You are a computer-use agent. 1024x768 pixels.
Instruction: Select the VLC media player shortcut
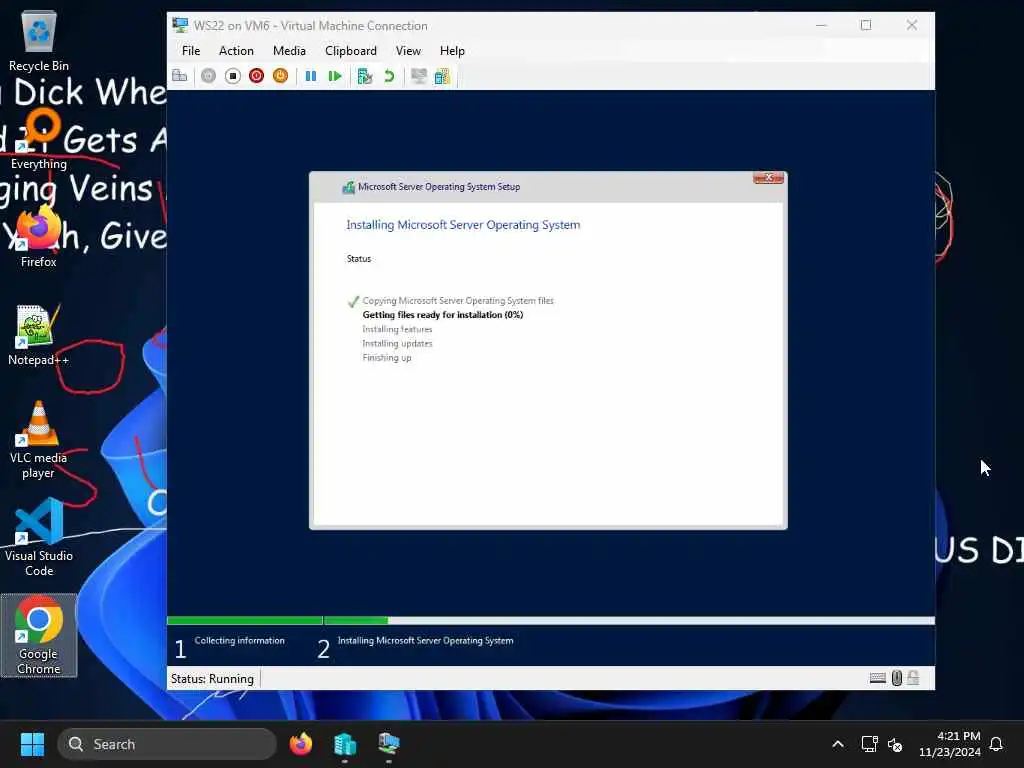pos(39,440)
